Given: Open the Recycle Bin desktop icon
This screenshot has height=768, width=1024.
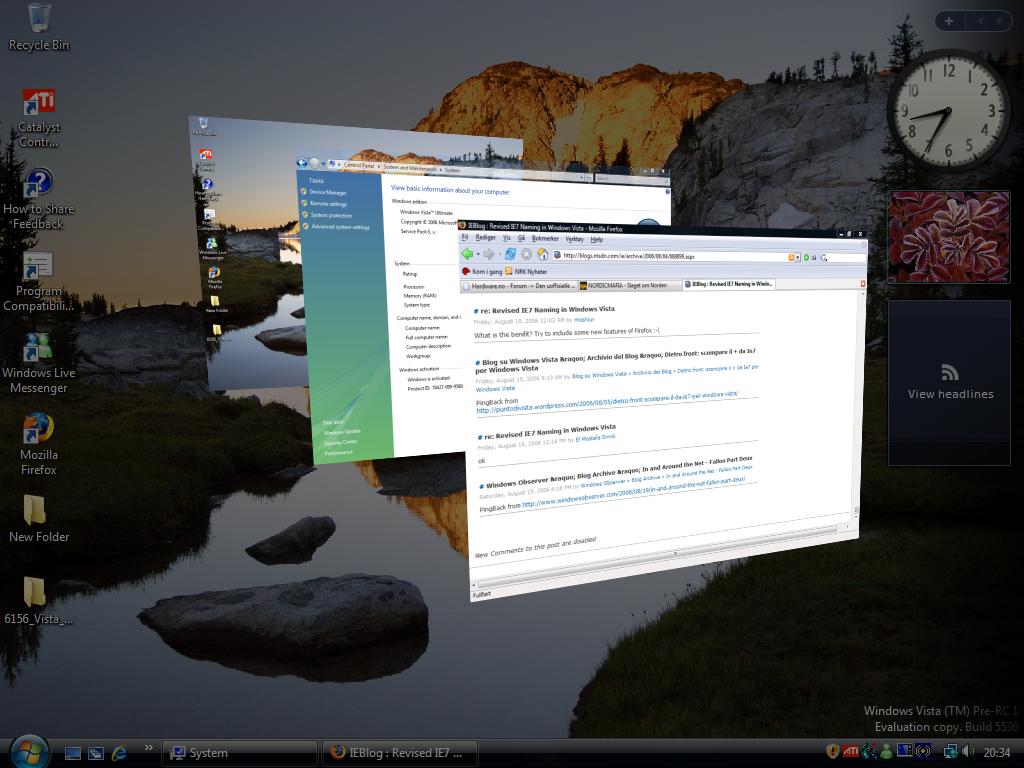Looking at the screenshot, I should tap(39, 27).
